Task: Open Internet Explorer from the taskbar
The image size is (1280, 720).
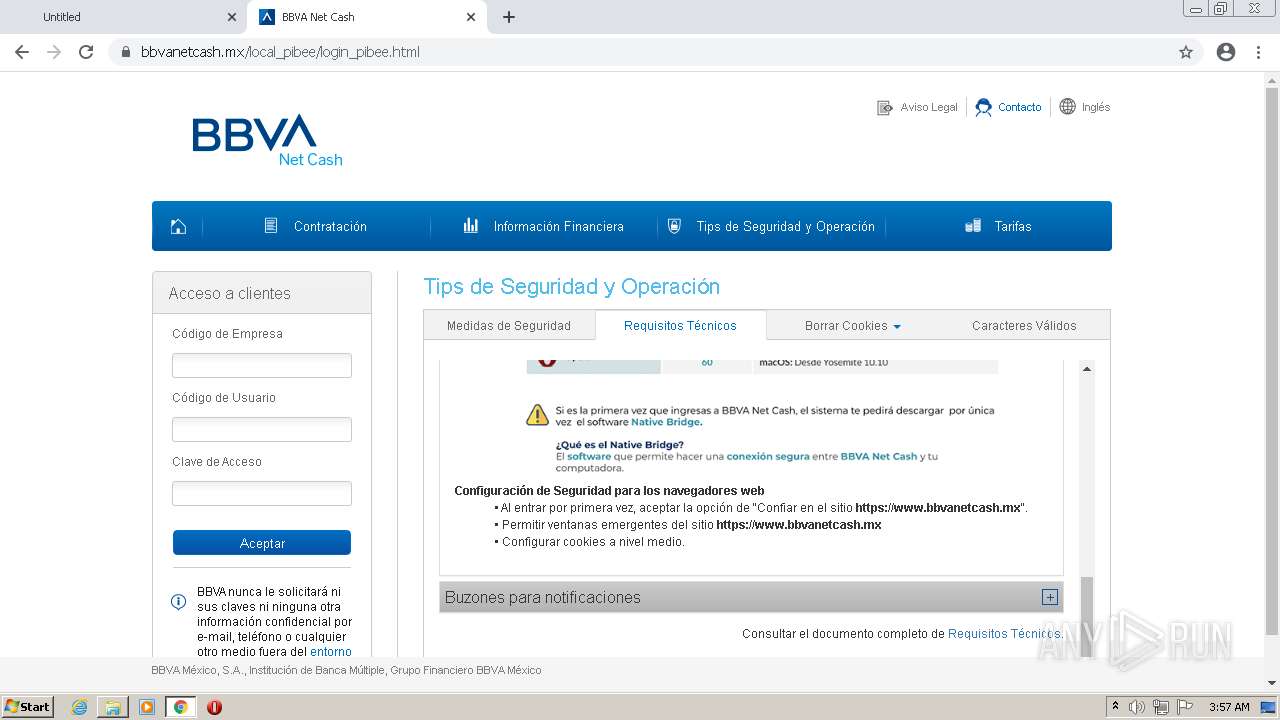Action: [x=79, y=707]
